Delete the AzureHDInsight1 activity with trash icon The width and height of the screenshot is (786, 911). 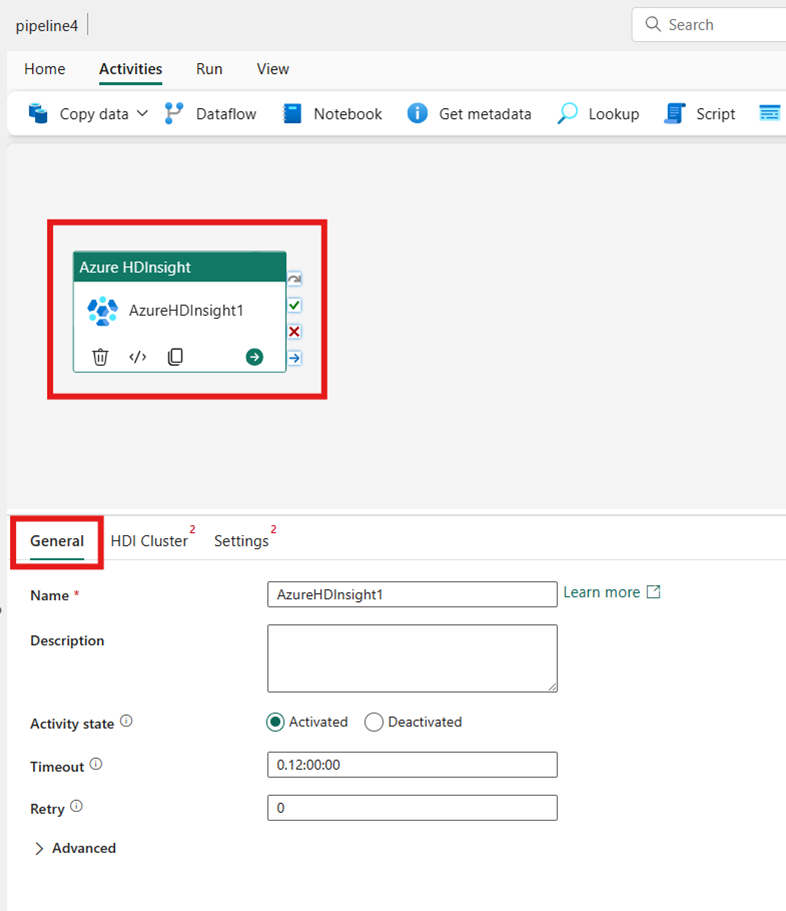[101, 357]
